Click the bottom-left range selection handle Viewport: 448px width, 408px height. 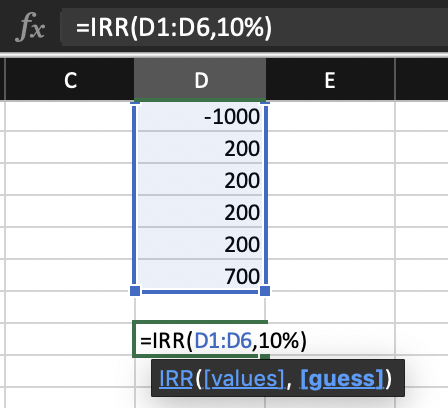(135, 291)
